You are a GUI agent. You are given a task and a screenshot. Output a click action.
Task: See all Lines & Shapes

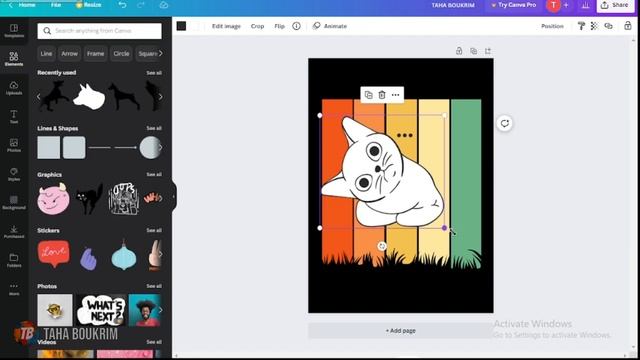[x=154, y=128]
